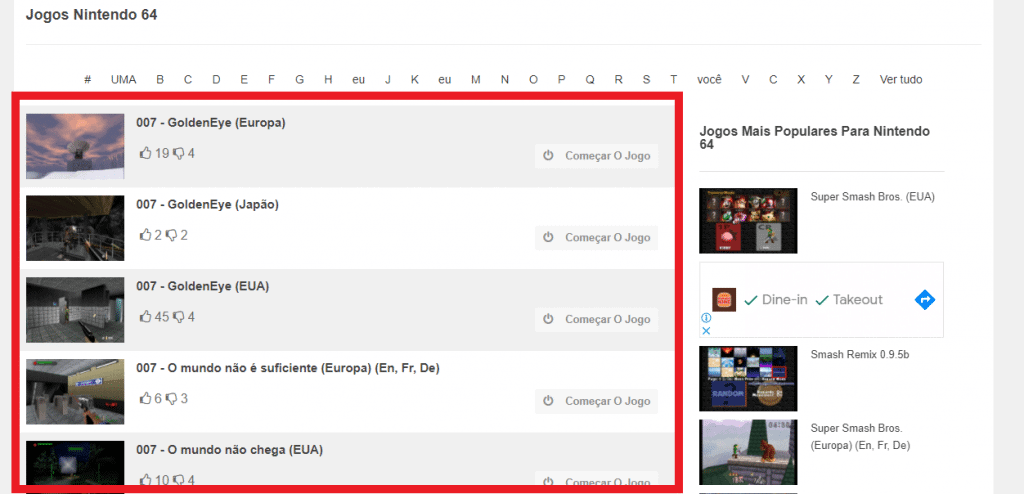Filter games by letter M
The height and width of the screenshot is (494, 1024).
pyautogui.click(x=475, y=80)
